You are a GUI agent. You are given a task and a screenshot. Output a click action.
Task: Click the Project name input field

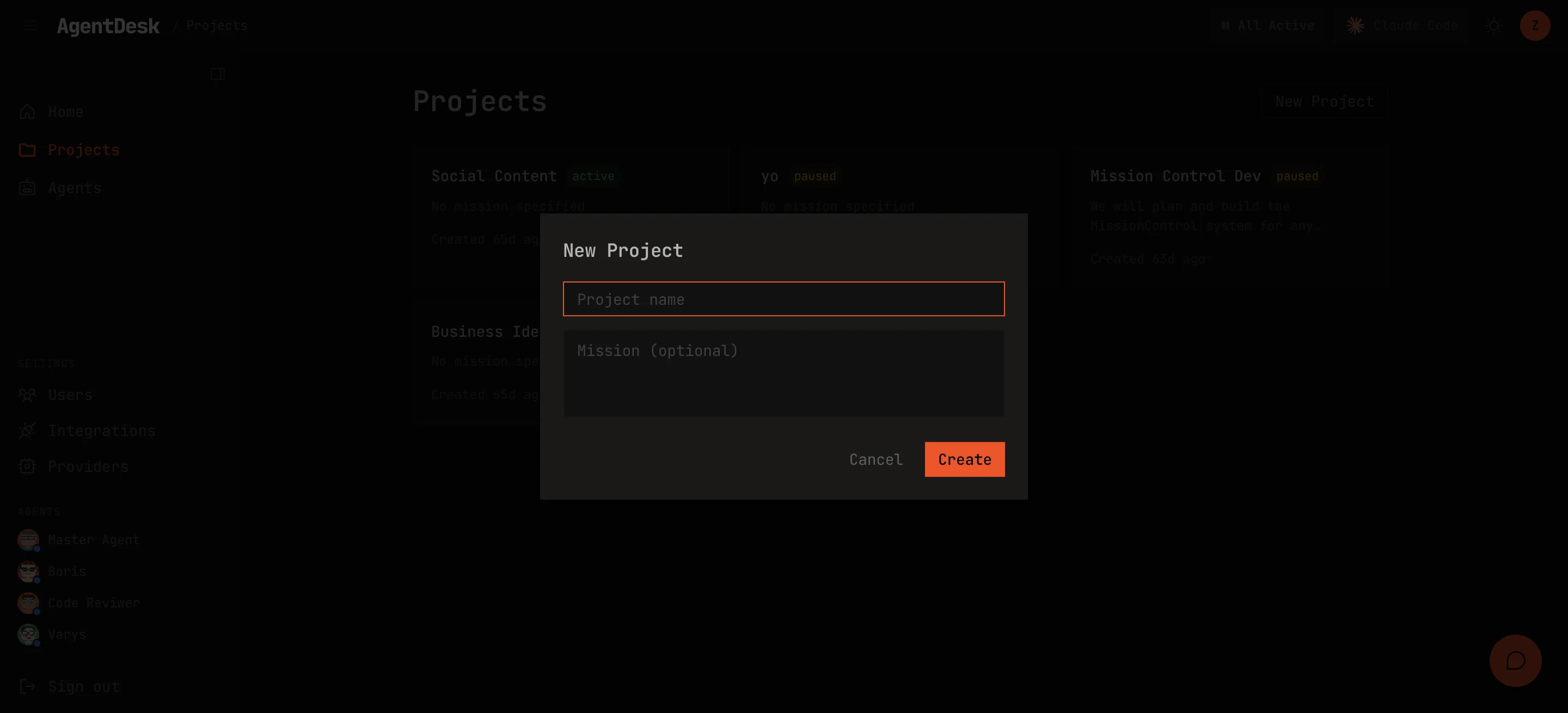coord(783,299)
